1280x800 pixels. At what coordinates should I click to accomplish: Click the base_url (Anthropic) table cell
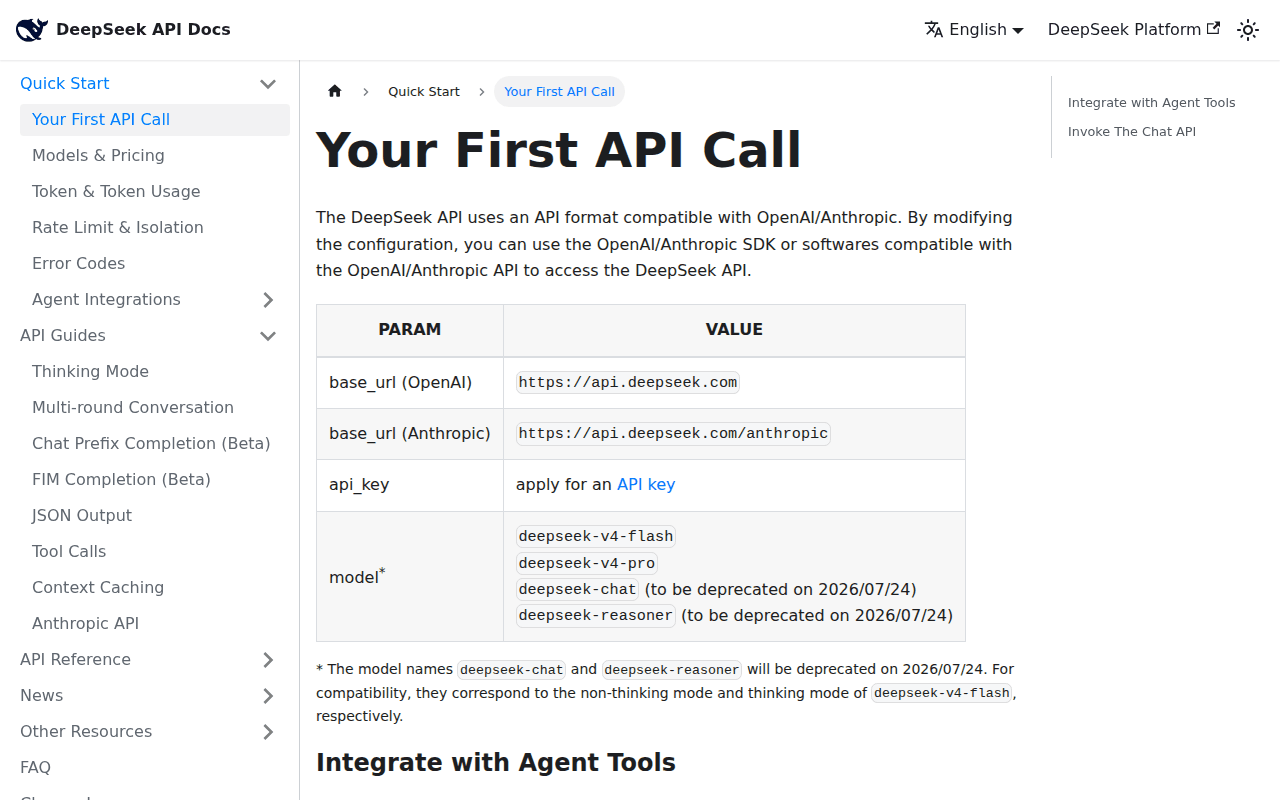410,434
